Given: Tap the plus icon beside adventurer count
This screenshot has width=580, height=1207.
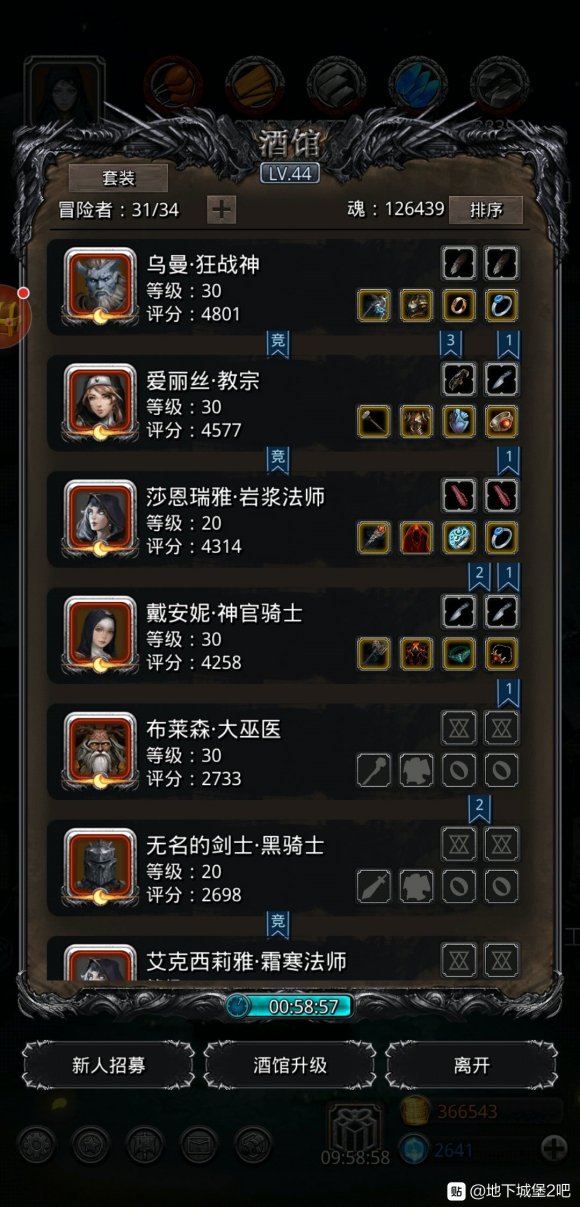Looking at the screenshot, I should tap(221, 210).
